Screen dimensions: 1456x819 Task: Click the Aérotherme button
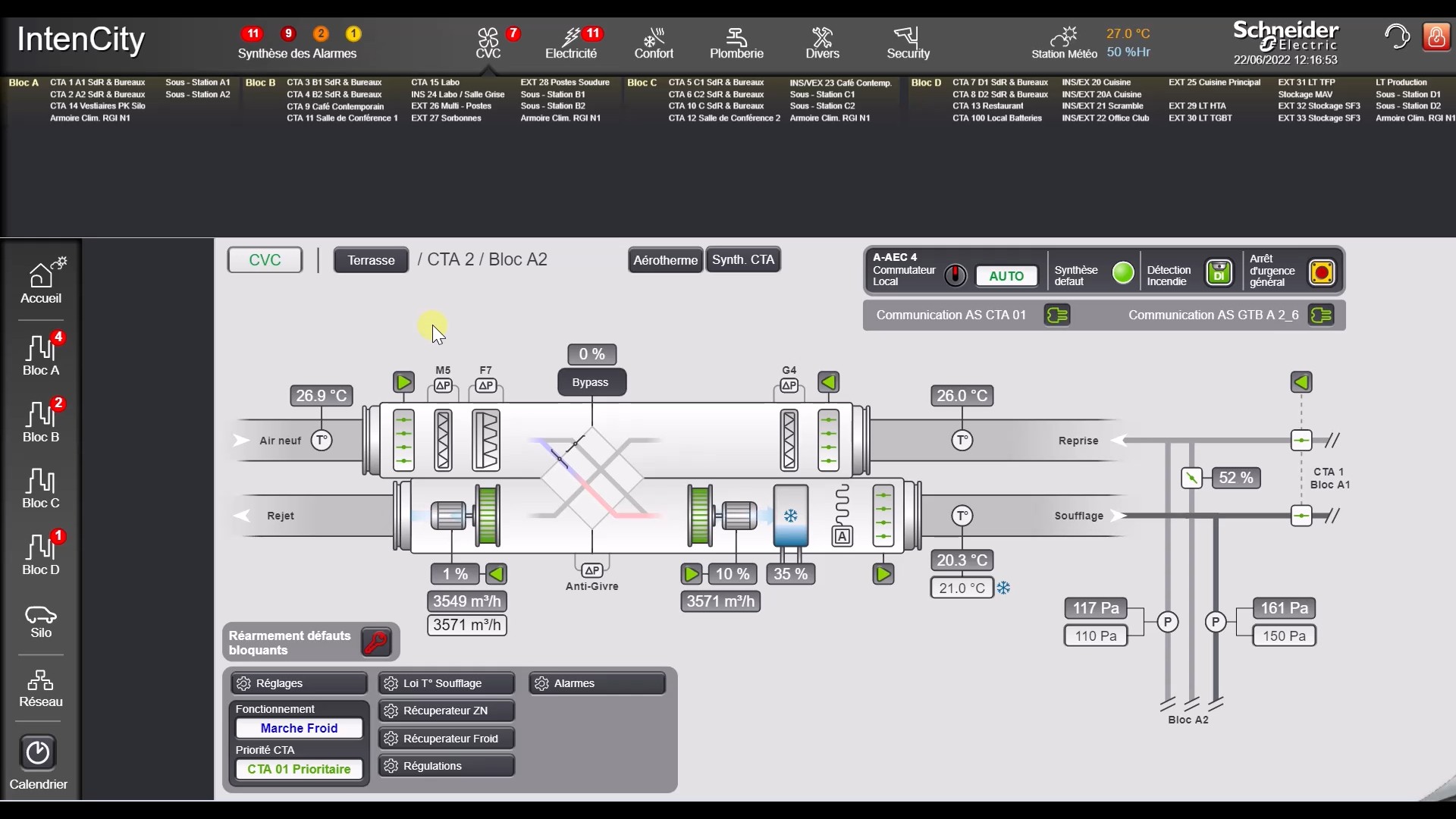tap(665, 260)
